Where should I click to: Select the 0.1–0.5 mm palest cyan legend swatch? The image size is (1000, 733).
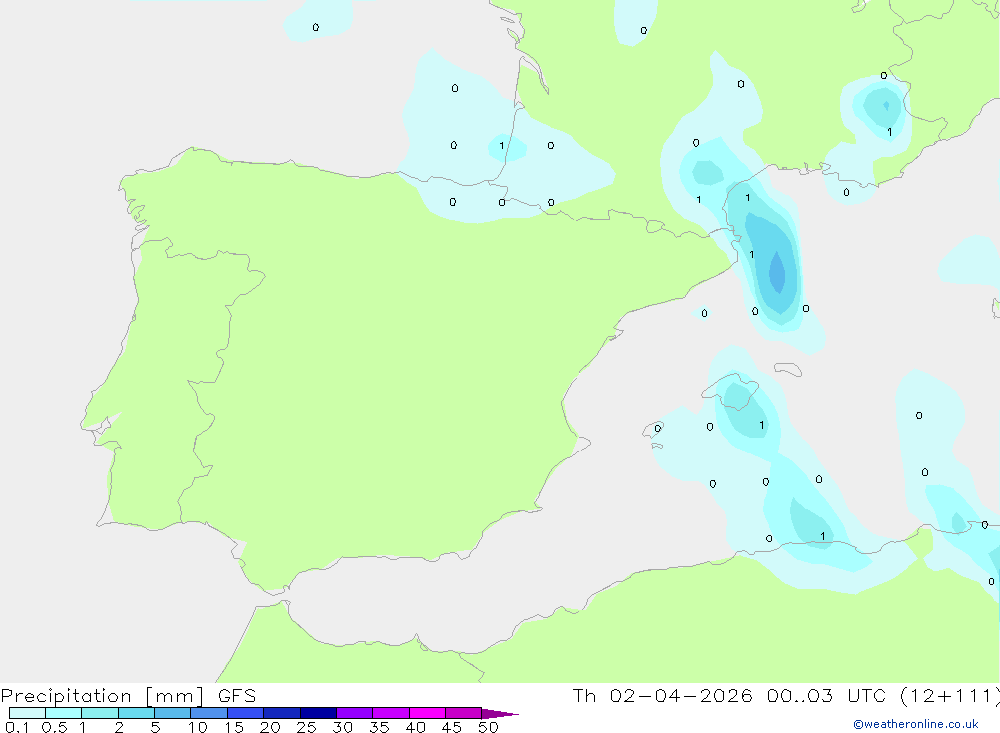click(27, 713)
